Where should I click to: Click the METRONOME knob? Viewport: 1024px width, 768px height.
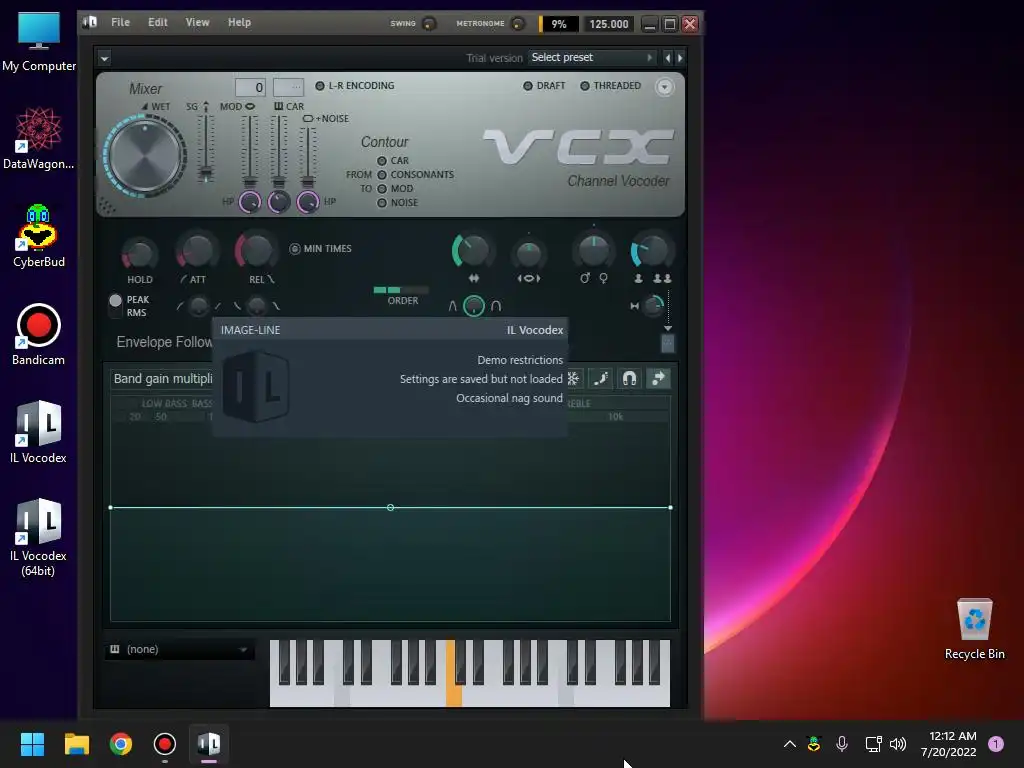tap(518, 24)
